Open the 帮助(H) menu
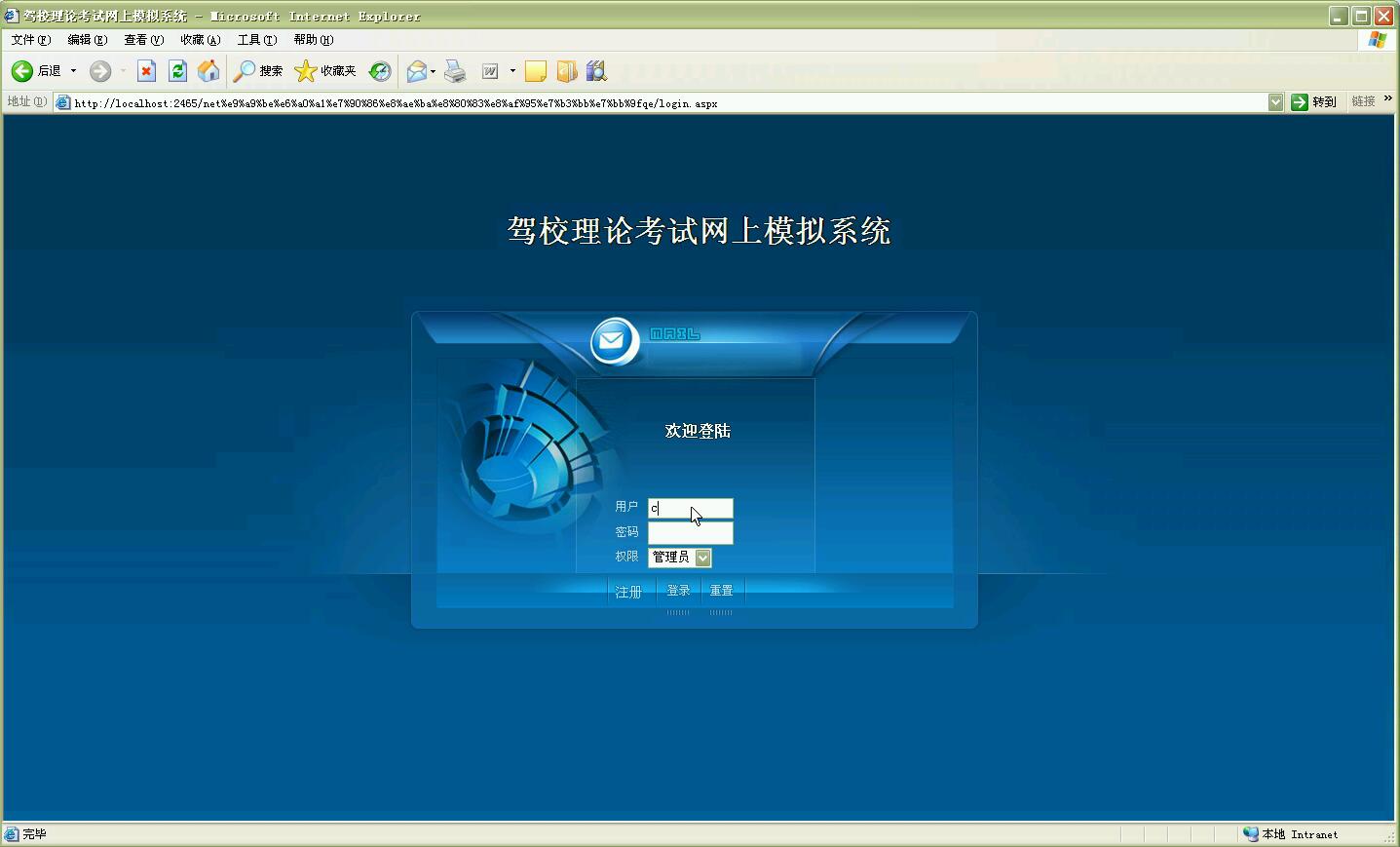The image size is (1400, 847). point(313,40)
